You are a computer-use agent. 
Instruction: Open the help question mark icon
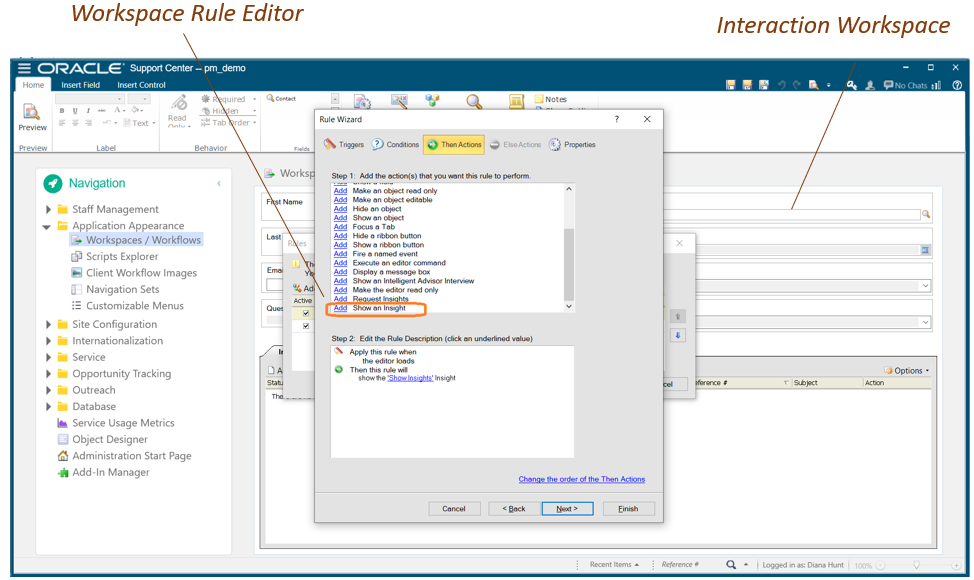[x=957, y=85]
